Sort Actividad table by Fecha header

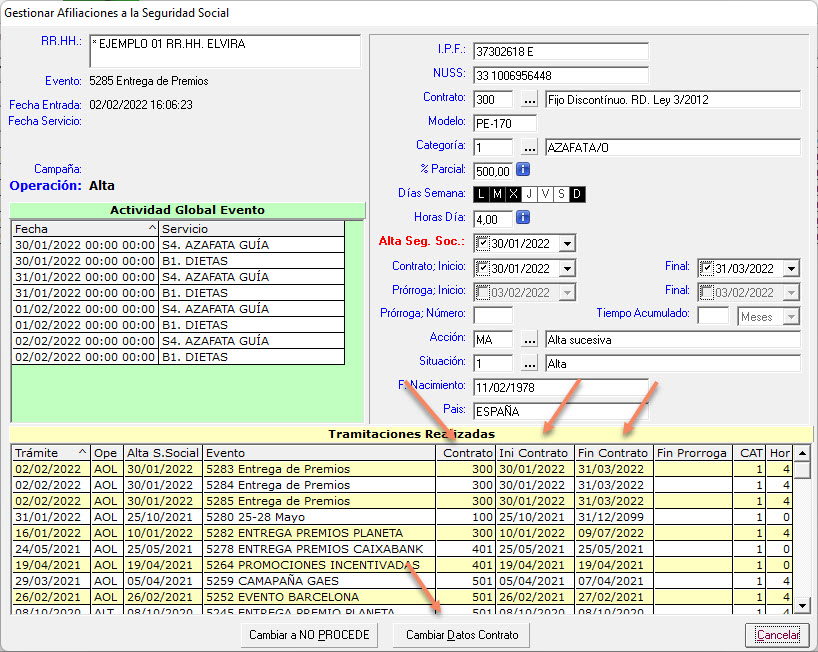(85, 228)
